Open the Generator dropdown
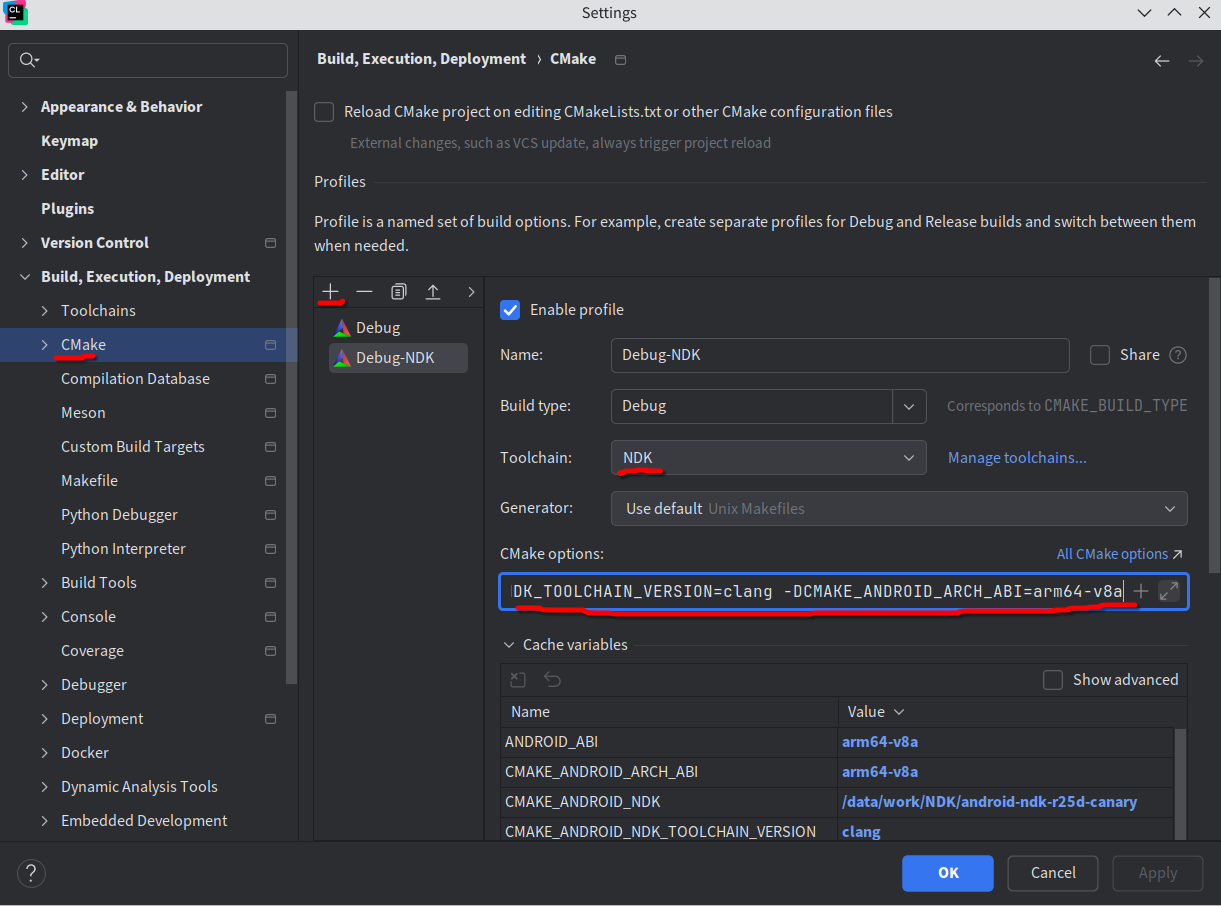 pyautogui.click(x=899, y=509)
